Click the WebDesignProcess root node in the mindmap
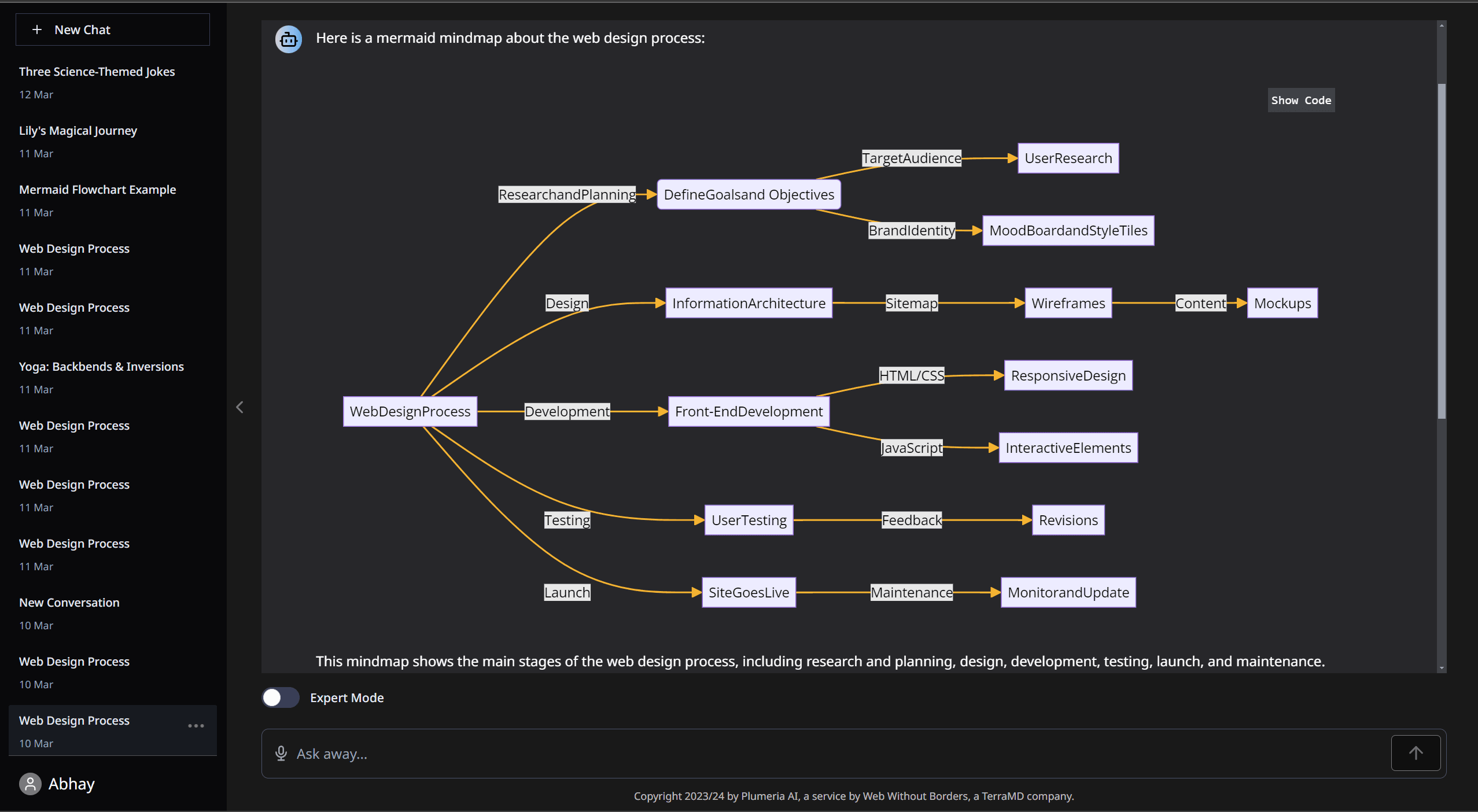This screenshot has height=812, width=1478. [x=410, y=411]
